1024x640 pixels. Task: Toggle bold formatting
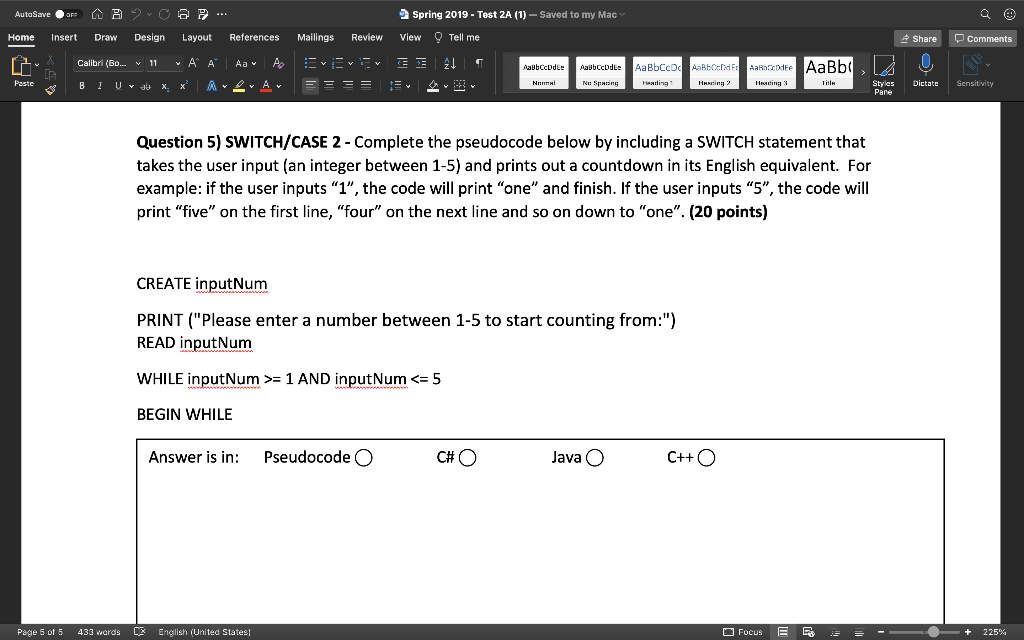click(x=81, y=86)
